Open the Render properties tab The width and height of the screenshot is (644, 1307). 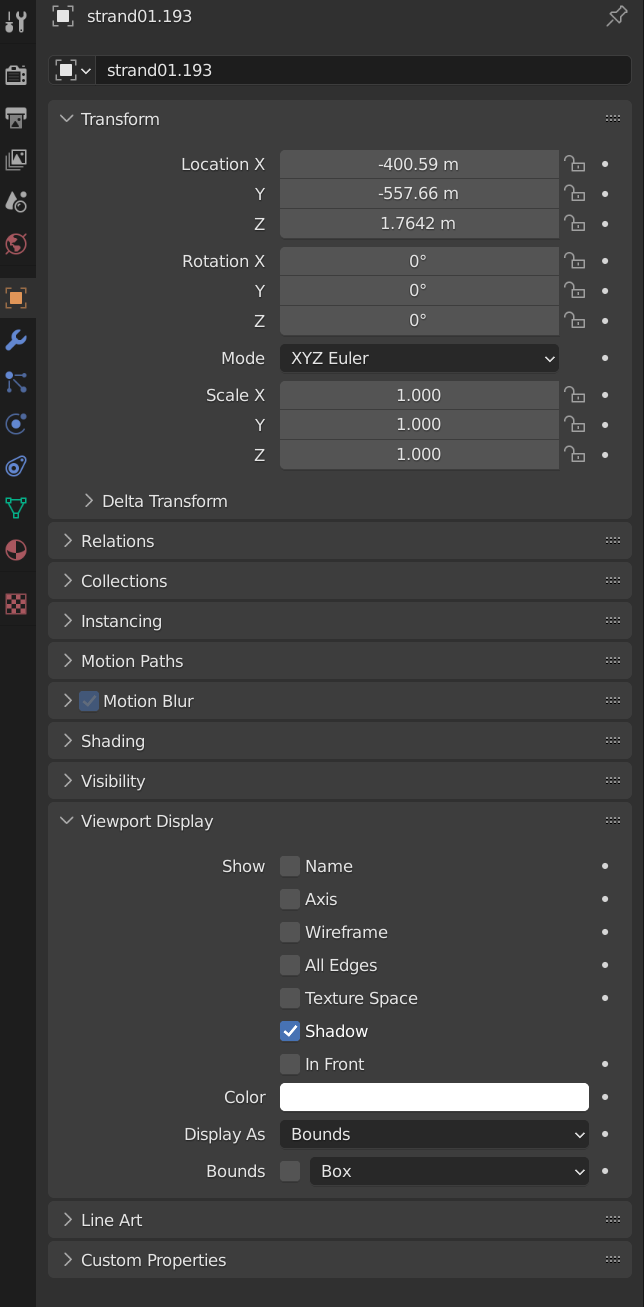pyautogui.click(x=16, y=75)
